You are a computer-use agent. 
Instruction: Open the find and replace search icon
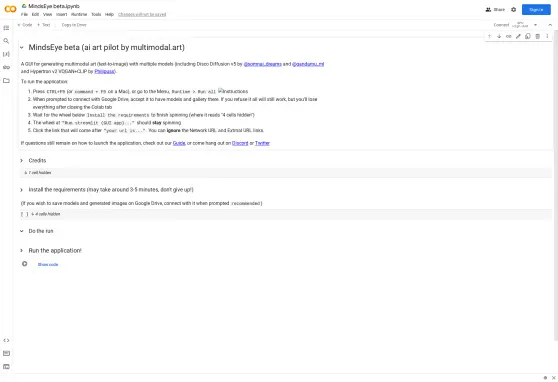click(x=6, y=41)
